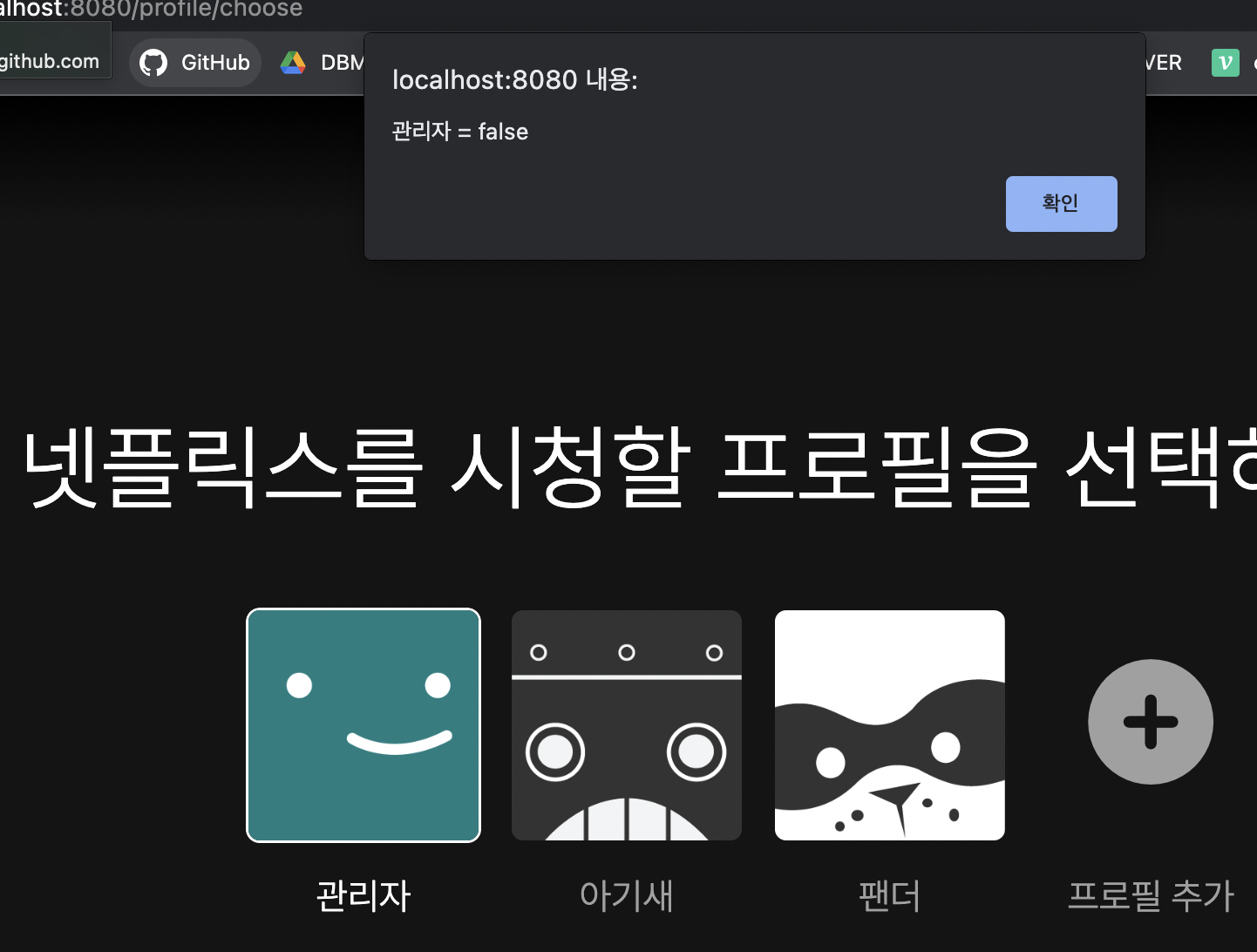Click the localhost:8080 내용 dialog title
The height and width of the screenshot is (952, 1257).
click(515, 80)
